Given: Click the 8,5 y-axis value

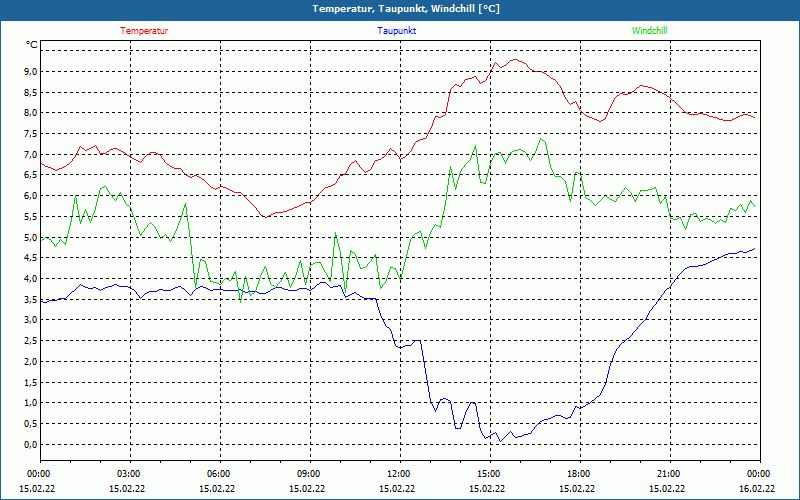Looking at the screenshot, I should 31,92.
